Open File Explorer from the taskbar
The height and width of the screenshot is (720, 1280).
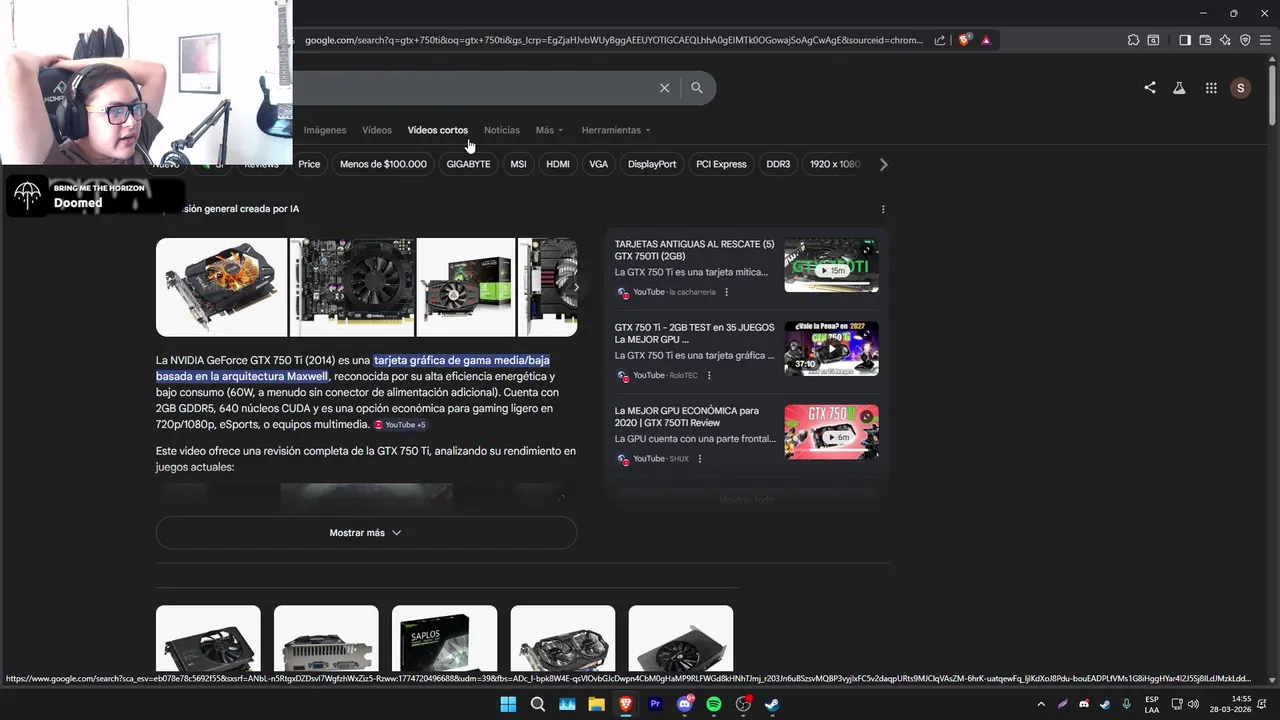tap(597, 704)
